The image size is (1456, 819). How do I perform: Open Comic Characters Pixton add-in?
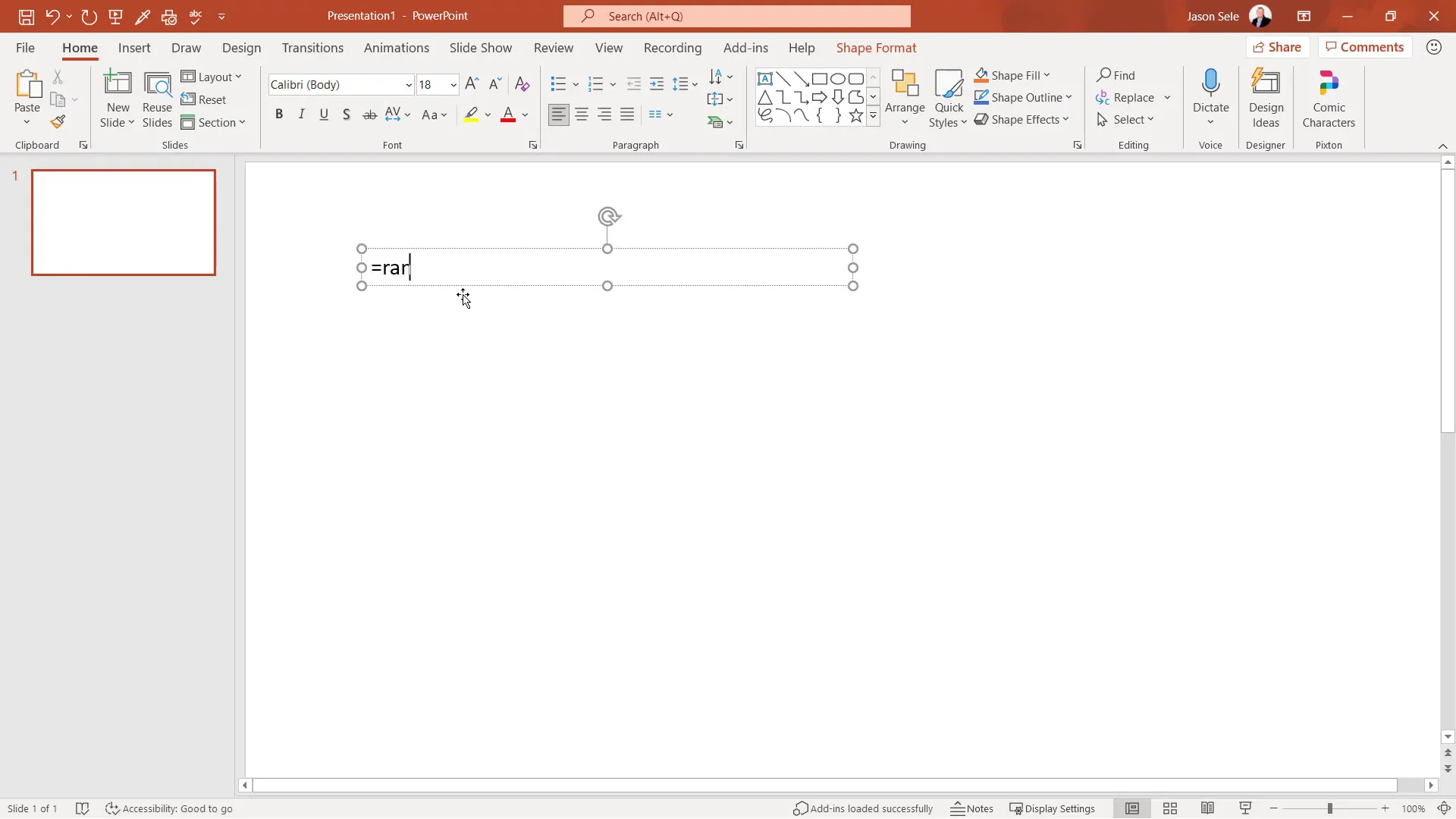[x=1329, y=99]
